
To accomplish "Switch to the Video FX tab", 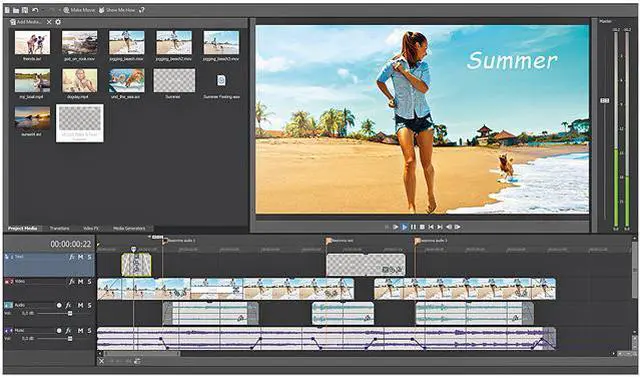I will pos(91,228).
